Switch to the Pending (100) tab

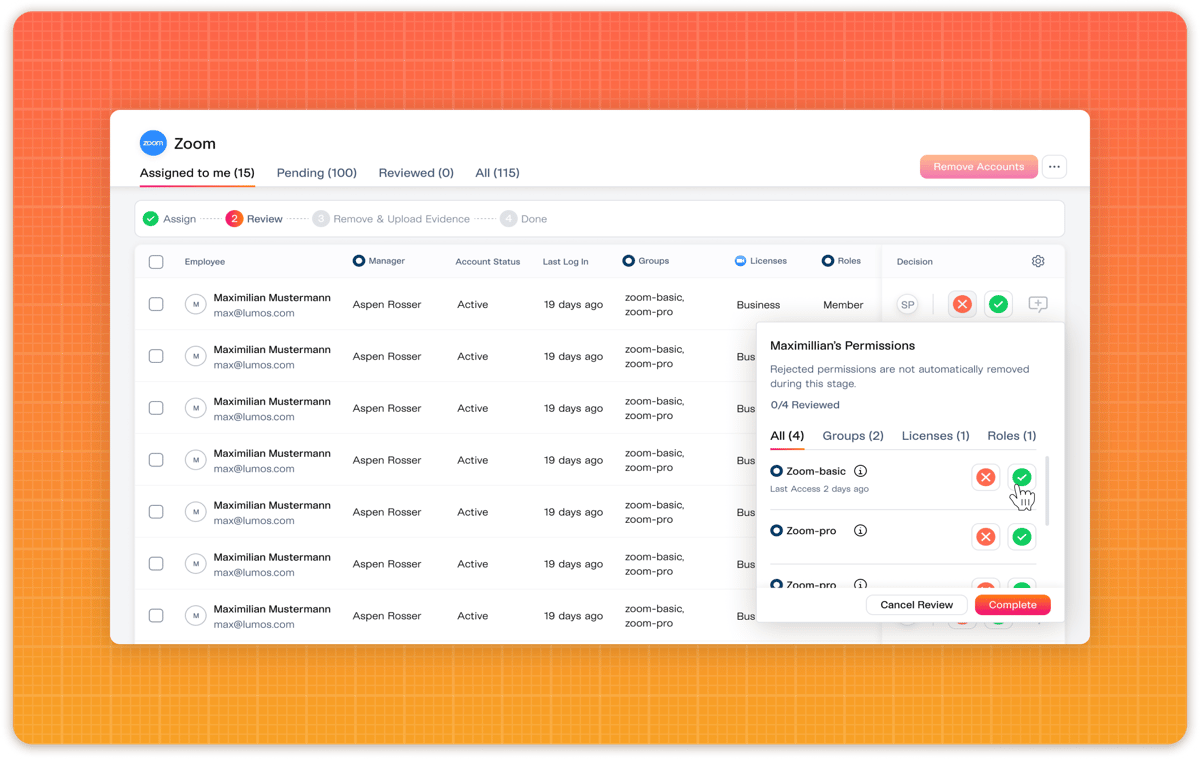316,173
